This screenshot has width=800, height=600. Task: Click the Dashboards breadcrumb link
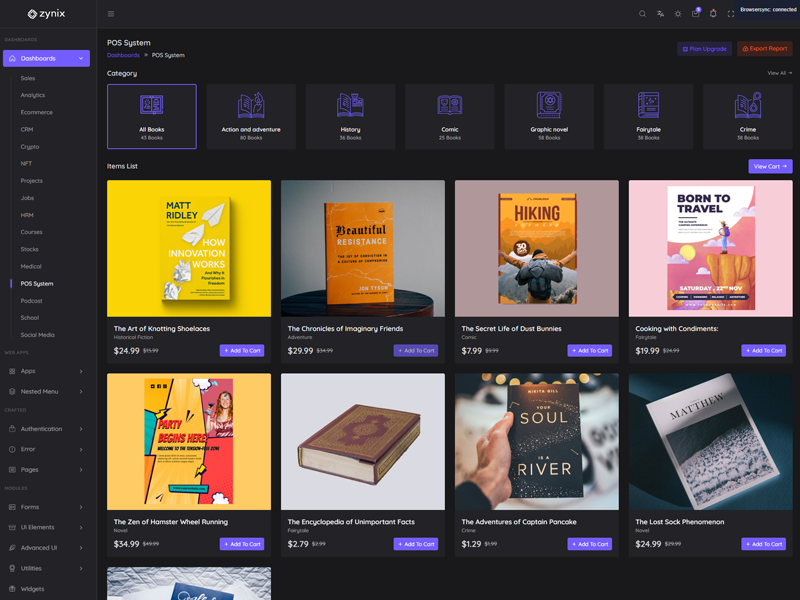(123, 55)
